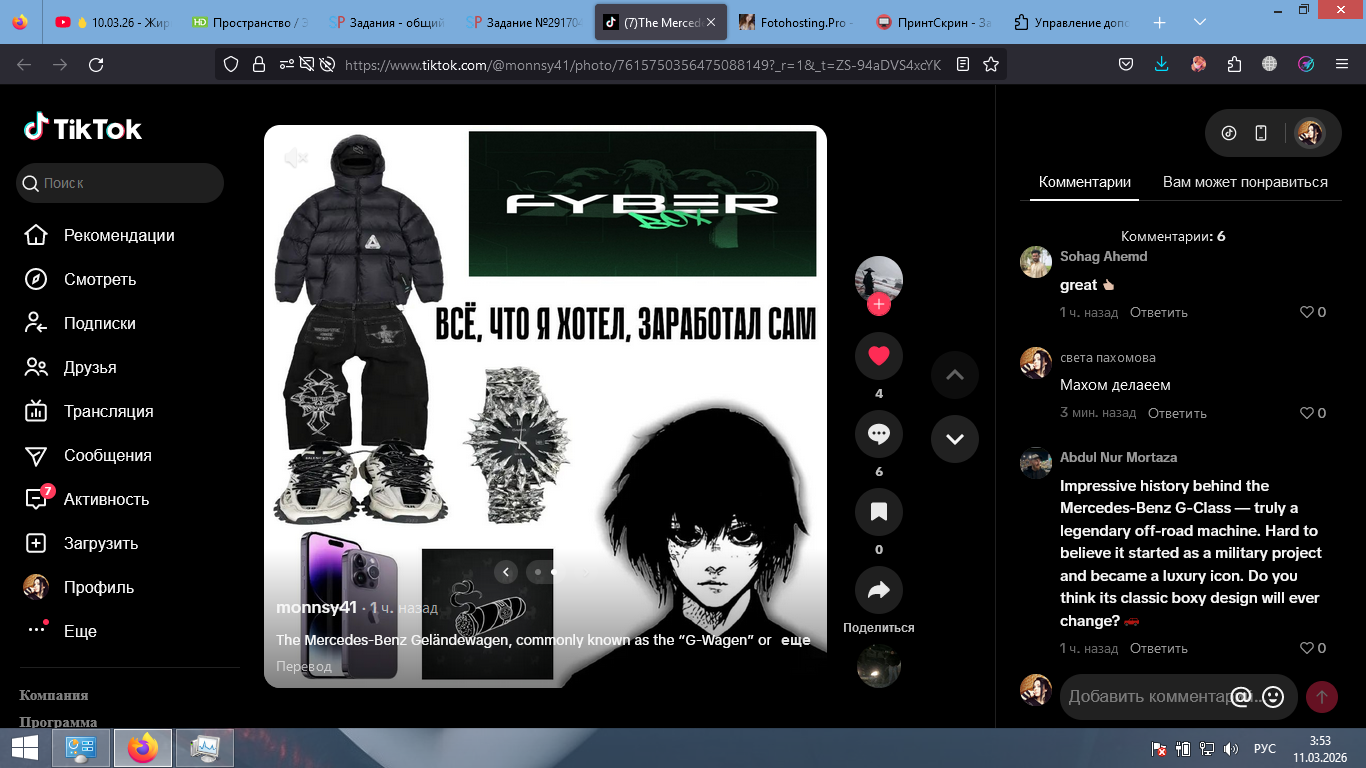
Task: Go to the previous post with up chevron
Action: [955, 375]
